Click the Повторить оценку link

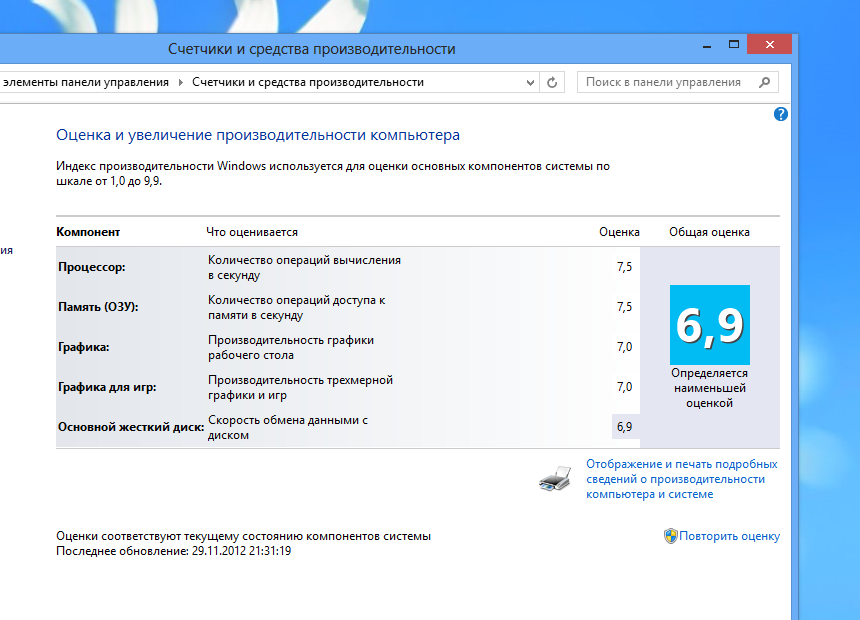(729, 536)
